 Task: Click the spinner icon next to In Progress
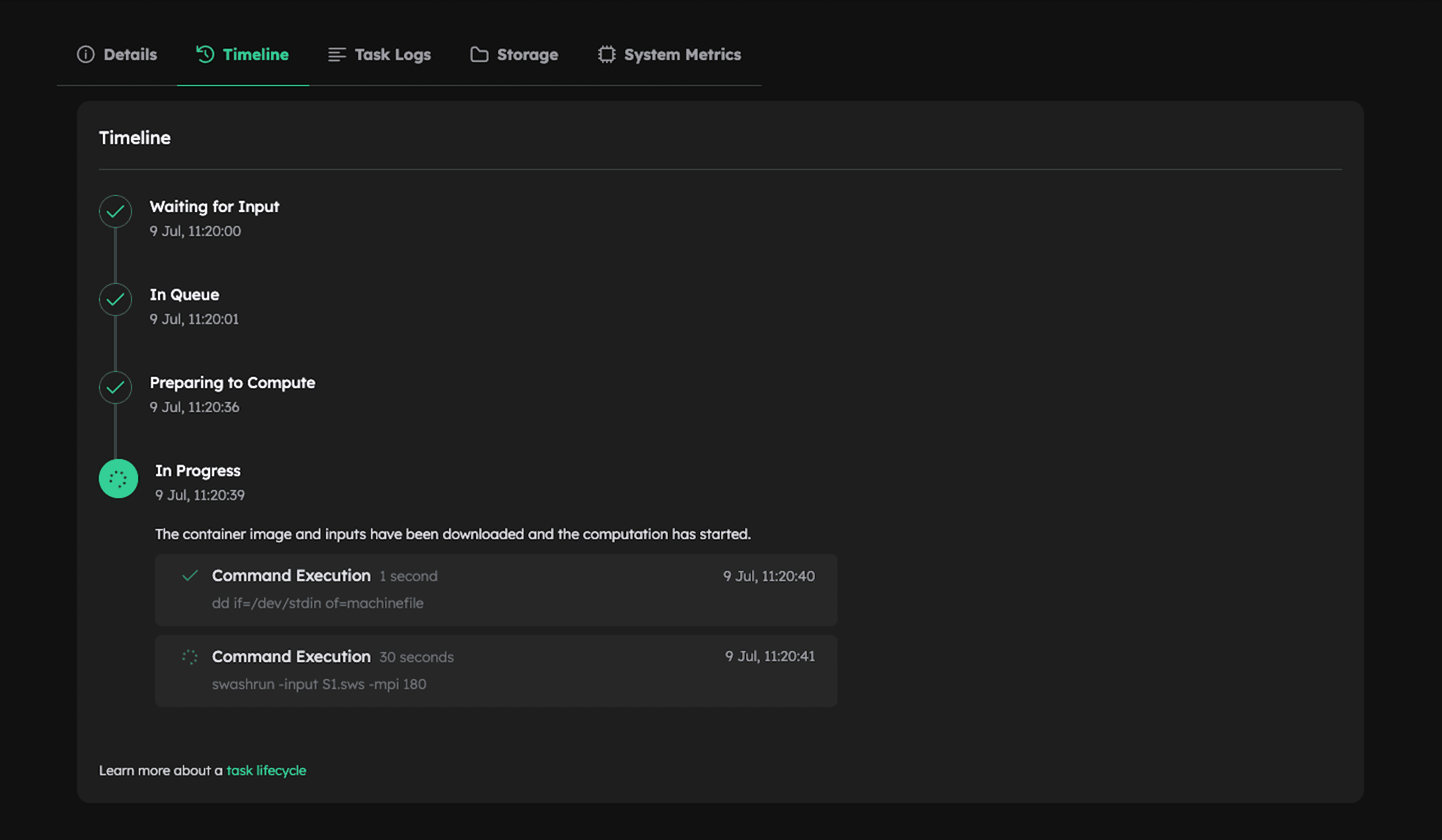pos(118,478)
